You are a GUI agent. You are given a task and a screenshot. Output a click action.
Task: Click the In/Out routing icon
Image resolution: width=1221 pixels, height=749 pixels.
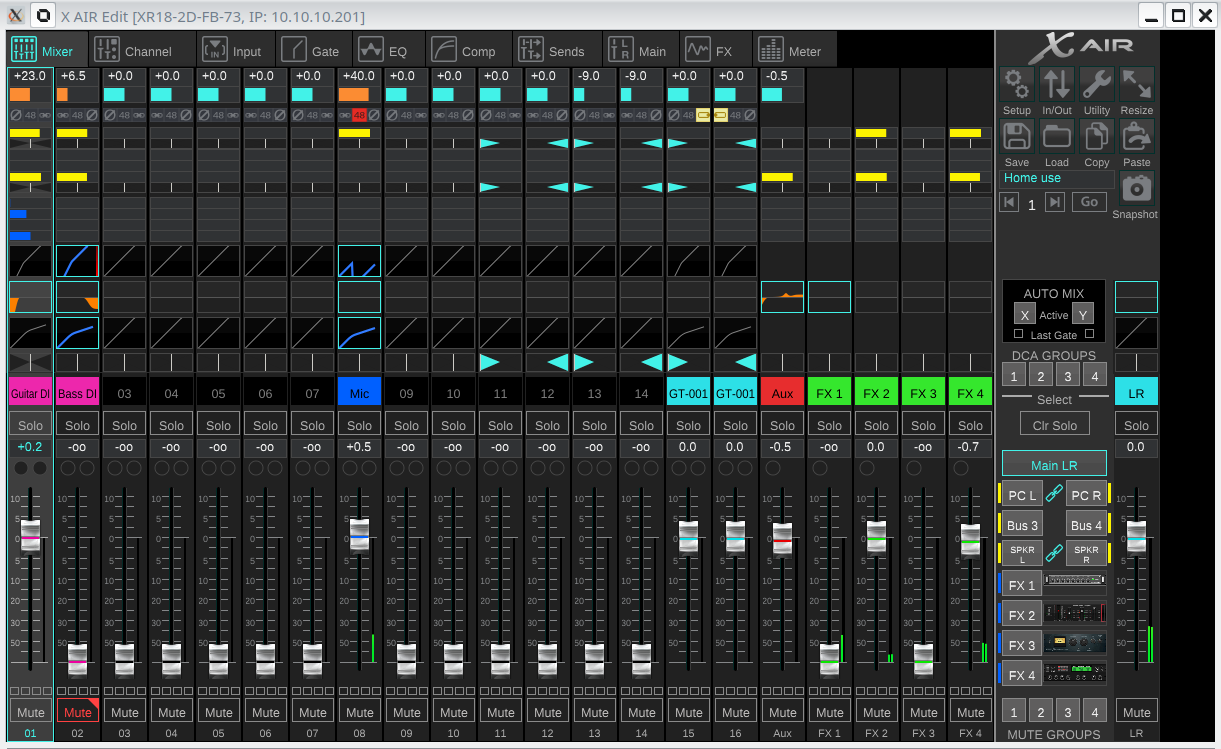[1057, 84]
